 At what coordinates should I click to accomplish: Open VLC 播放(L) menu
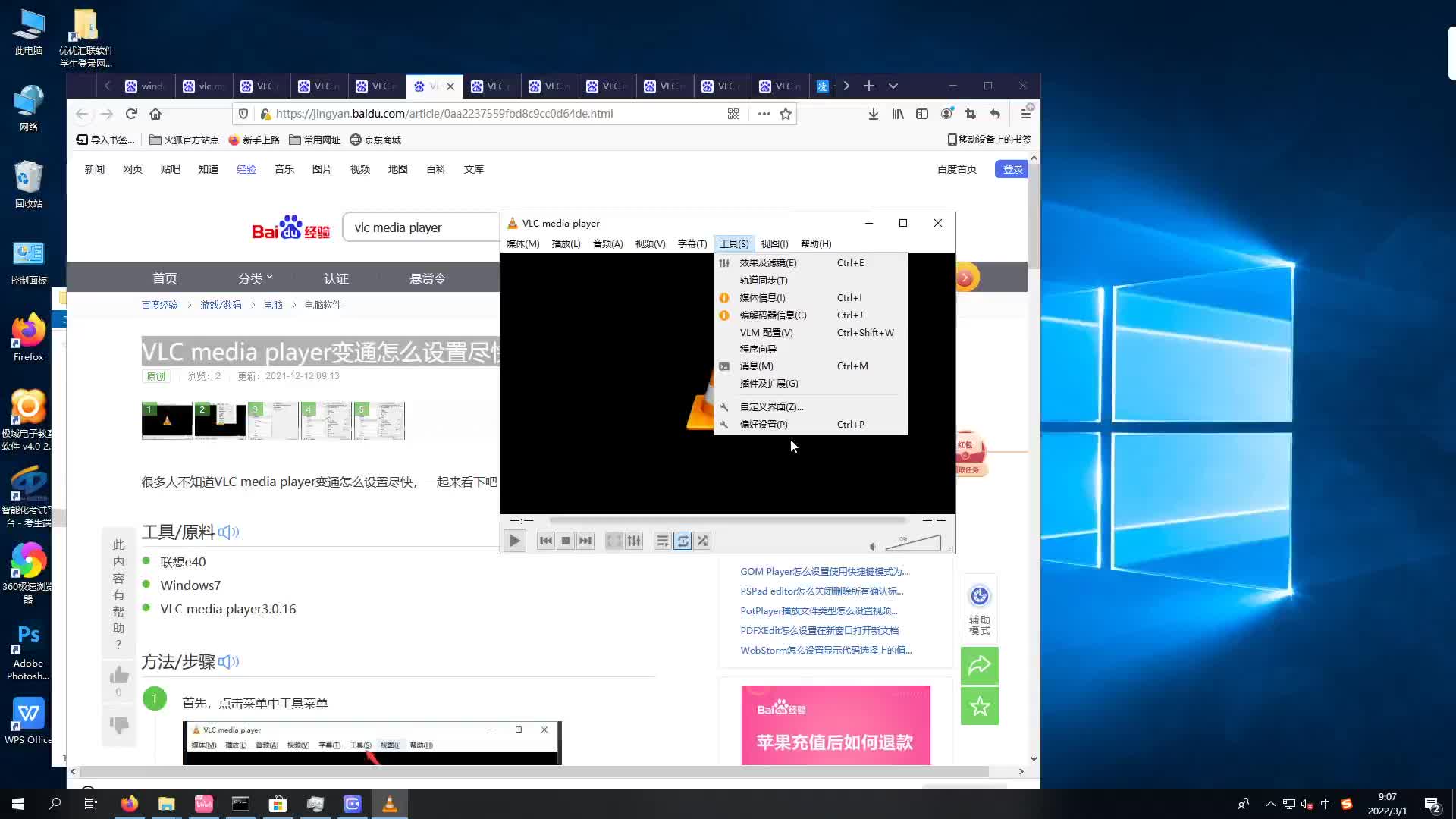point(566,243)
